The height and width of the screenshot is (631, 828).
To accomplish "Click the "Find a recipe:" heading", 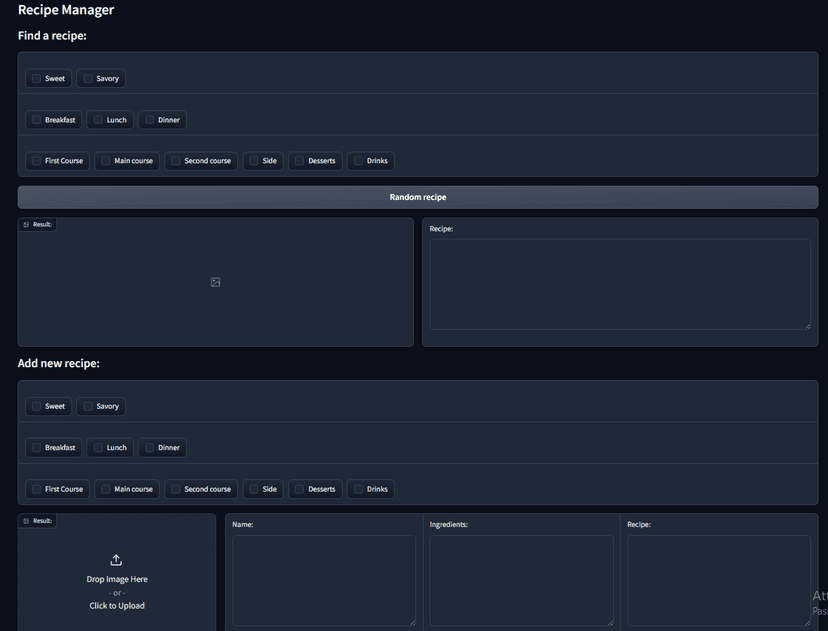I will pos(52,35).
